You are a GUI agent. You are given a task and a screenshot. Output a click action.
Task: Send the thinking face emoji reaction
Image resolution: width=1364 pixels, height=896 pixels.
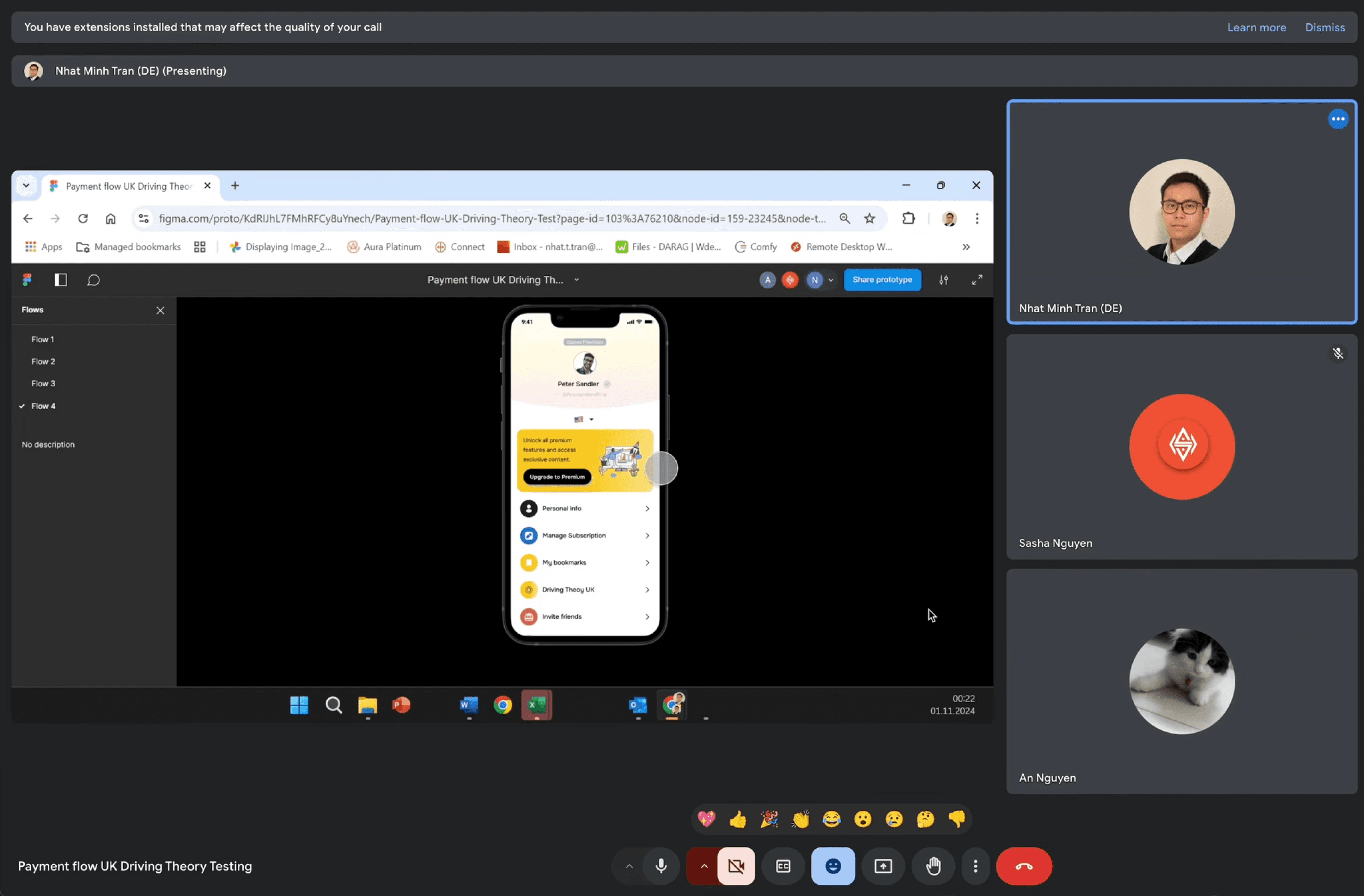click(925, 819)
